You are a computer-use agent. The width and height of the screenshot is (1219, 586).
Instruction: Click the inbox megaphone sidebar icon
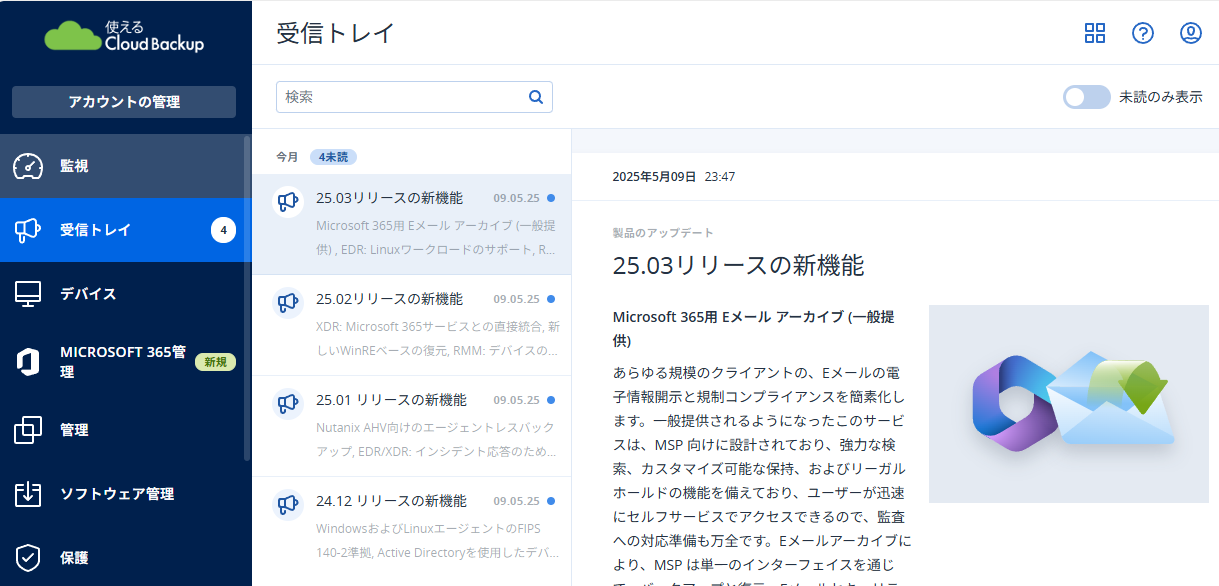click(x=28, y=230)
